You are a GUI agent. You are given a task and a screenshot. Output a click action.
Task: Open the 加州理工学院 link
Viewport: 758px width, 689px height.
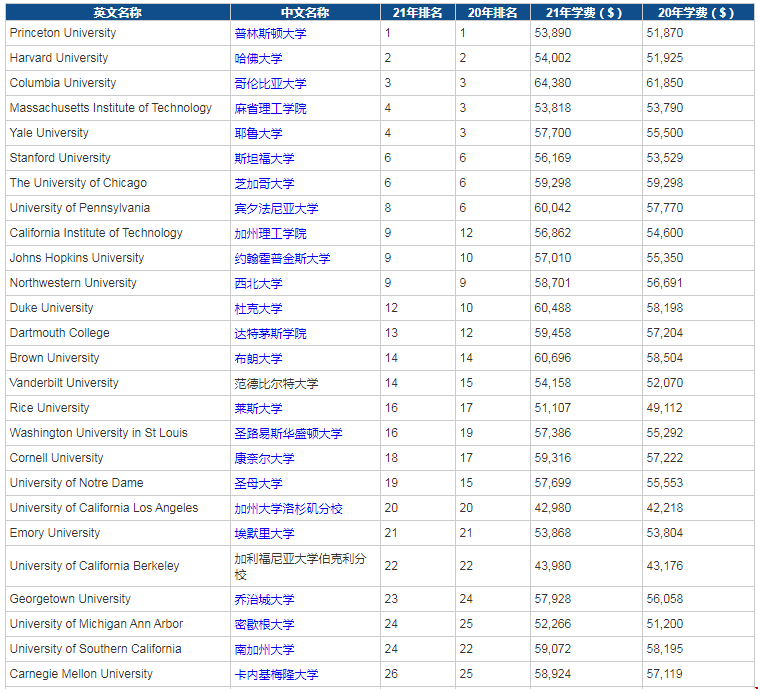270,234
